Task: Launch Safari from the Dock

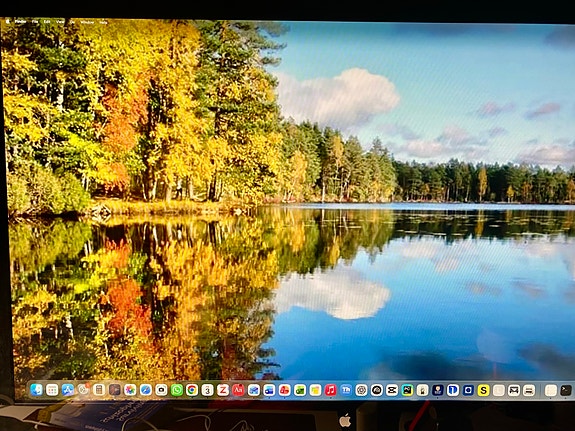Action: point(146,390)
